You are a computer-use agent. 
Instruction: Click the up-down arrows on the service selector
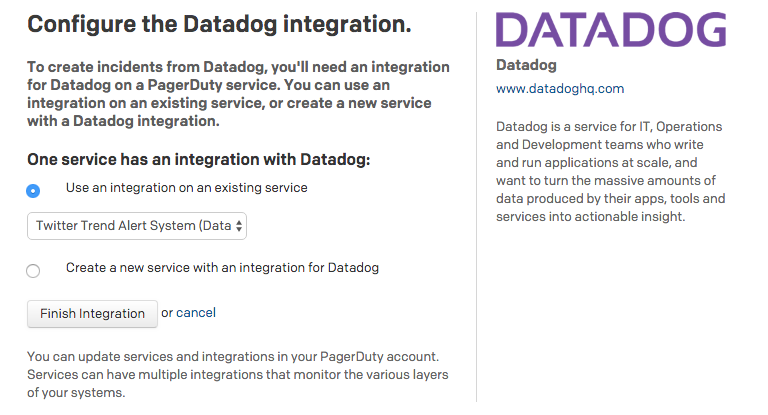pyautogui.click(x=239, y=226)
